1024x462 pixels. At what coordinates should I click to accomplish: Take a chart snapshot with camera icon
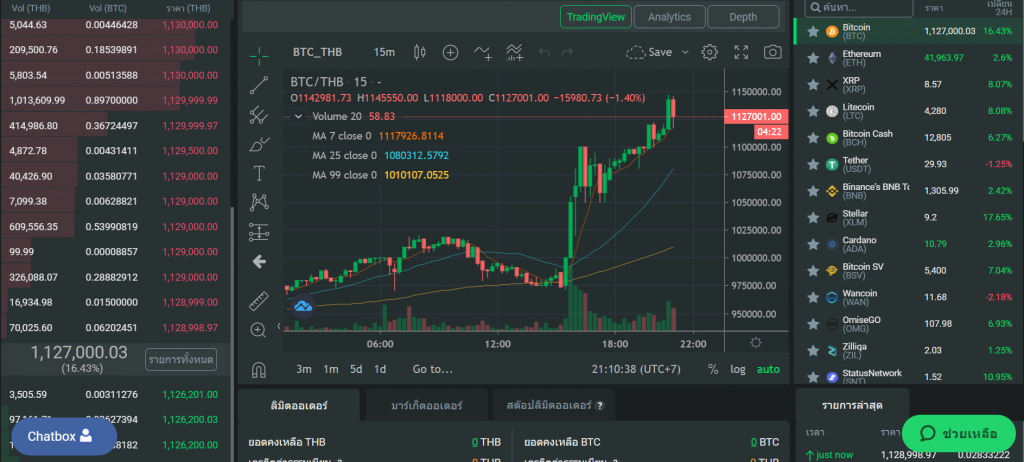pyautogui.click(x=773, y=52)
